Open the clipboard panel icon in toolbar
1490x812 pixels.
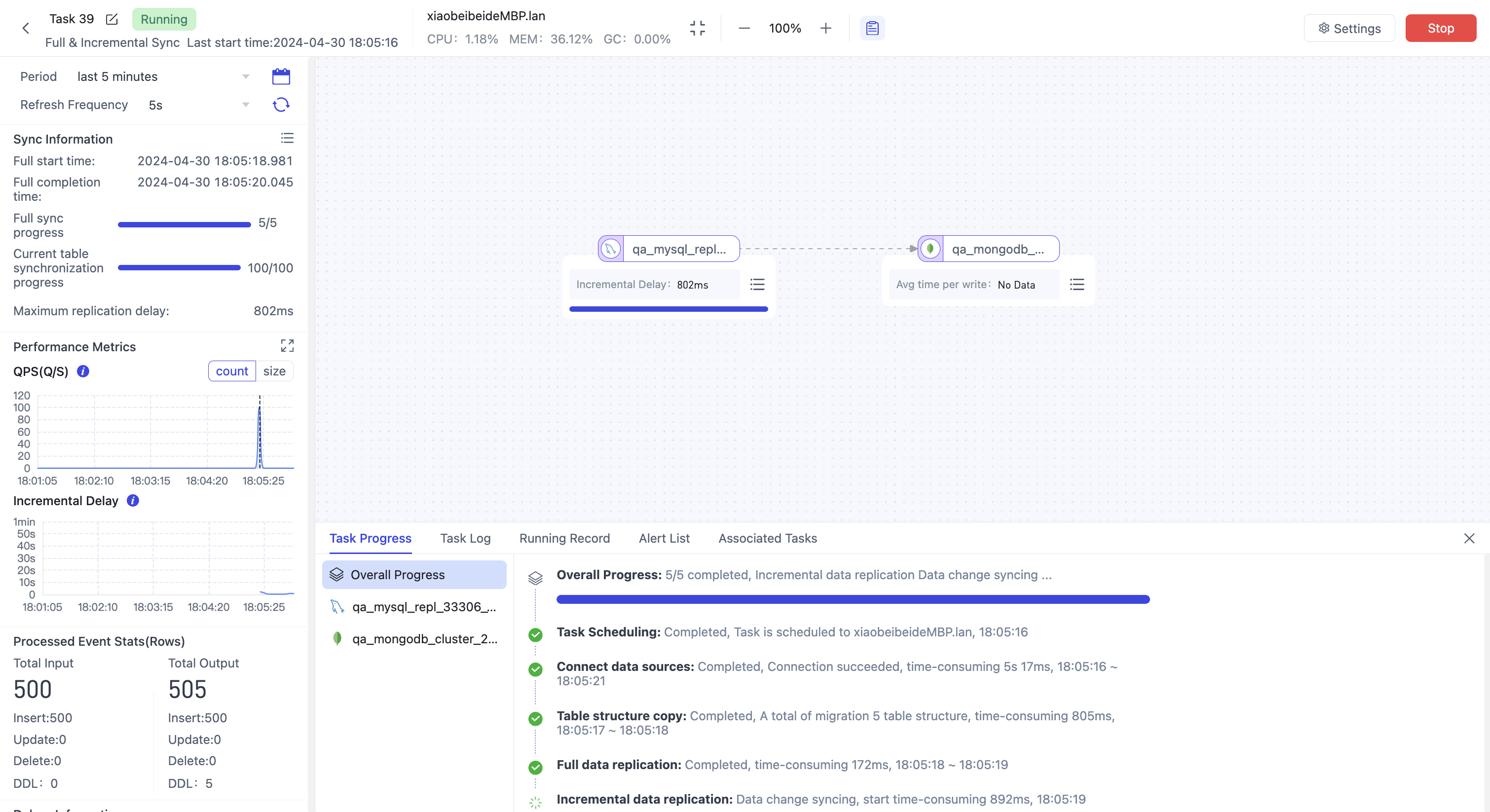(872, 28)
